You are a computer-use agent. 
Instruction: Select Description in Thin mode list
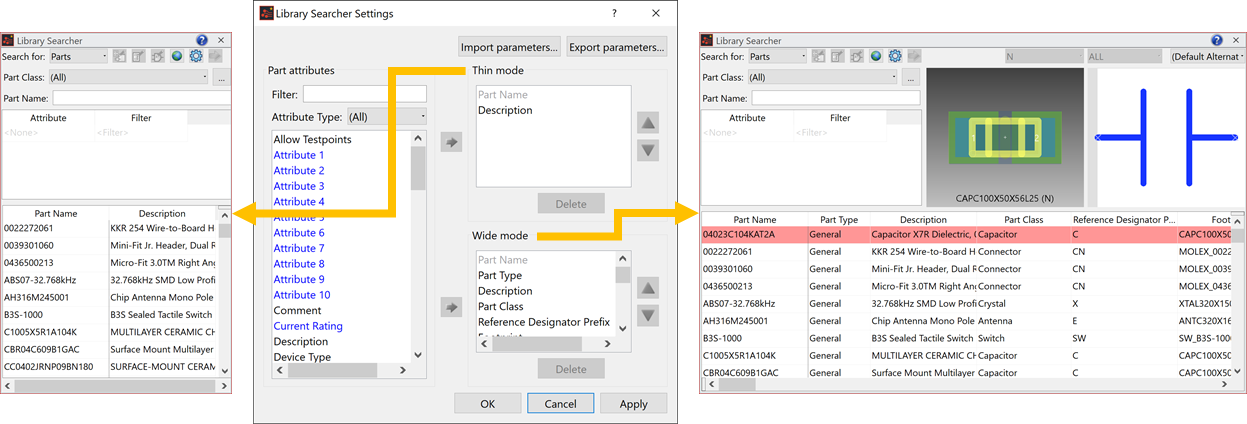click(x=505, y=110)
